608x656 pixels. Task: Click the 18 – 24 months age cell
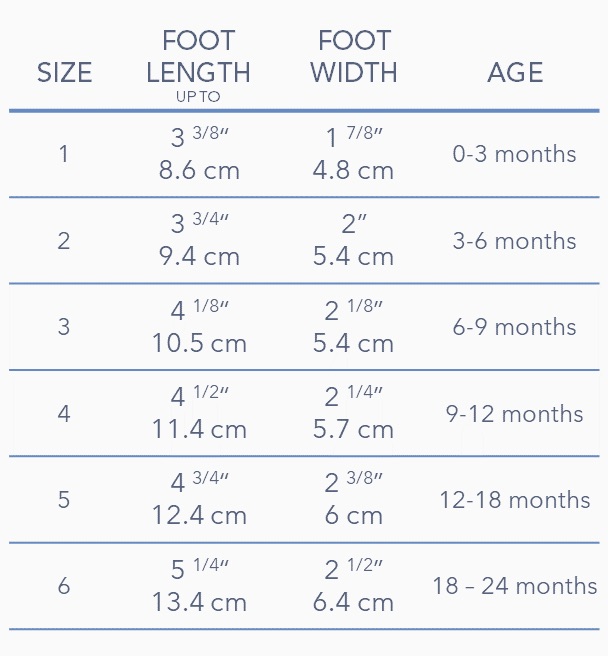(x=514, y=586)
